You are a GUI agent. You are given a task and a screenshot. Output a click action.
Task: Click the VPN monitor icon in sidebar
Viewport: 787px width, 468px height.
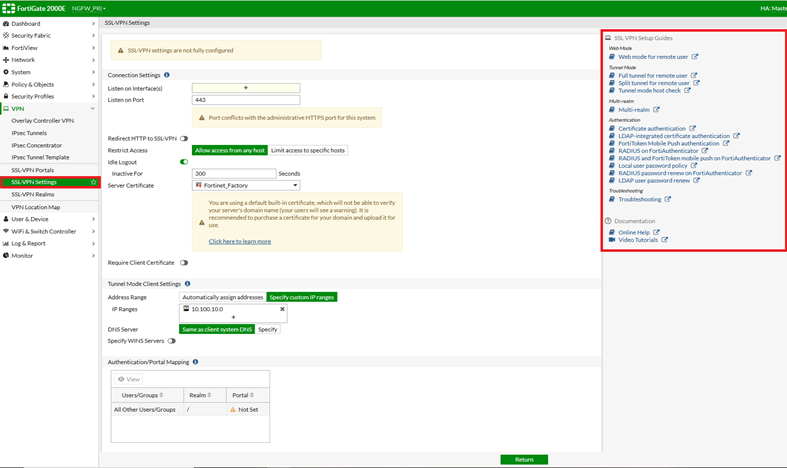click(6, 108)
